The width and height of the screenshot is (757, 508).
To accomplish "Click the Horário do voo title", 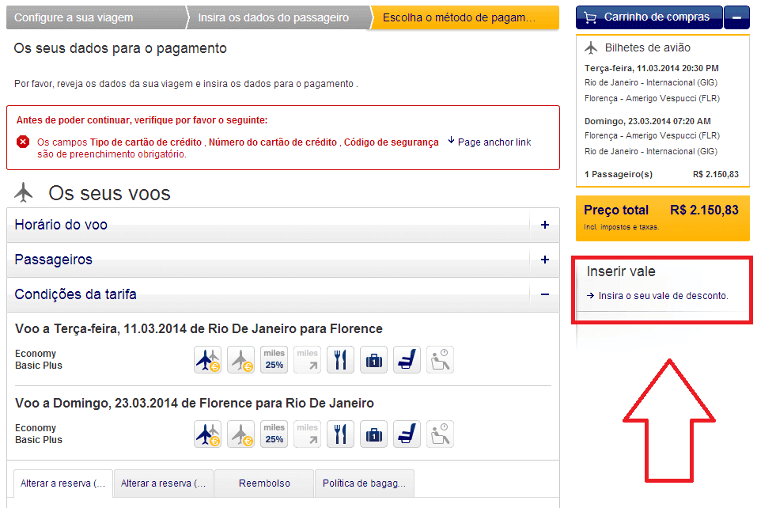I will pyautogui.click(x=61, y=225).
